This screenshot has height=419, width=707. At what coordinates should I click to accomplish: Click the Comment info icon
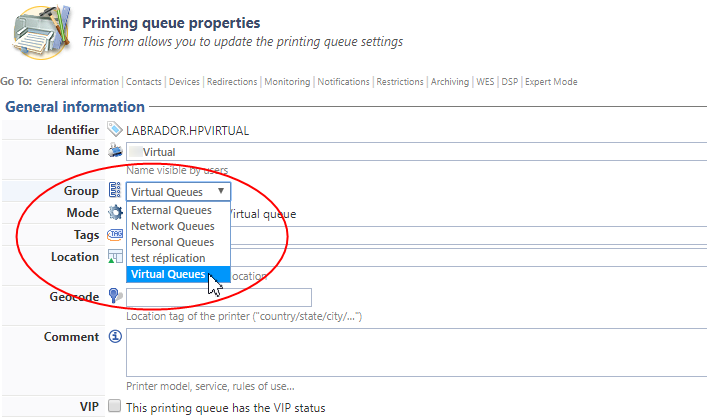114,337
